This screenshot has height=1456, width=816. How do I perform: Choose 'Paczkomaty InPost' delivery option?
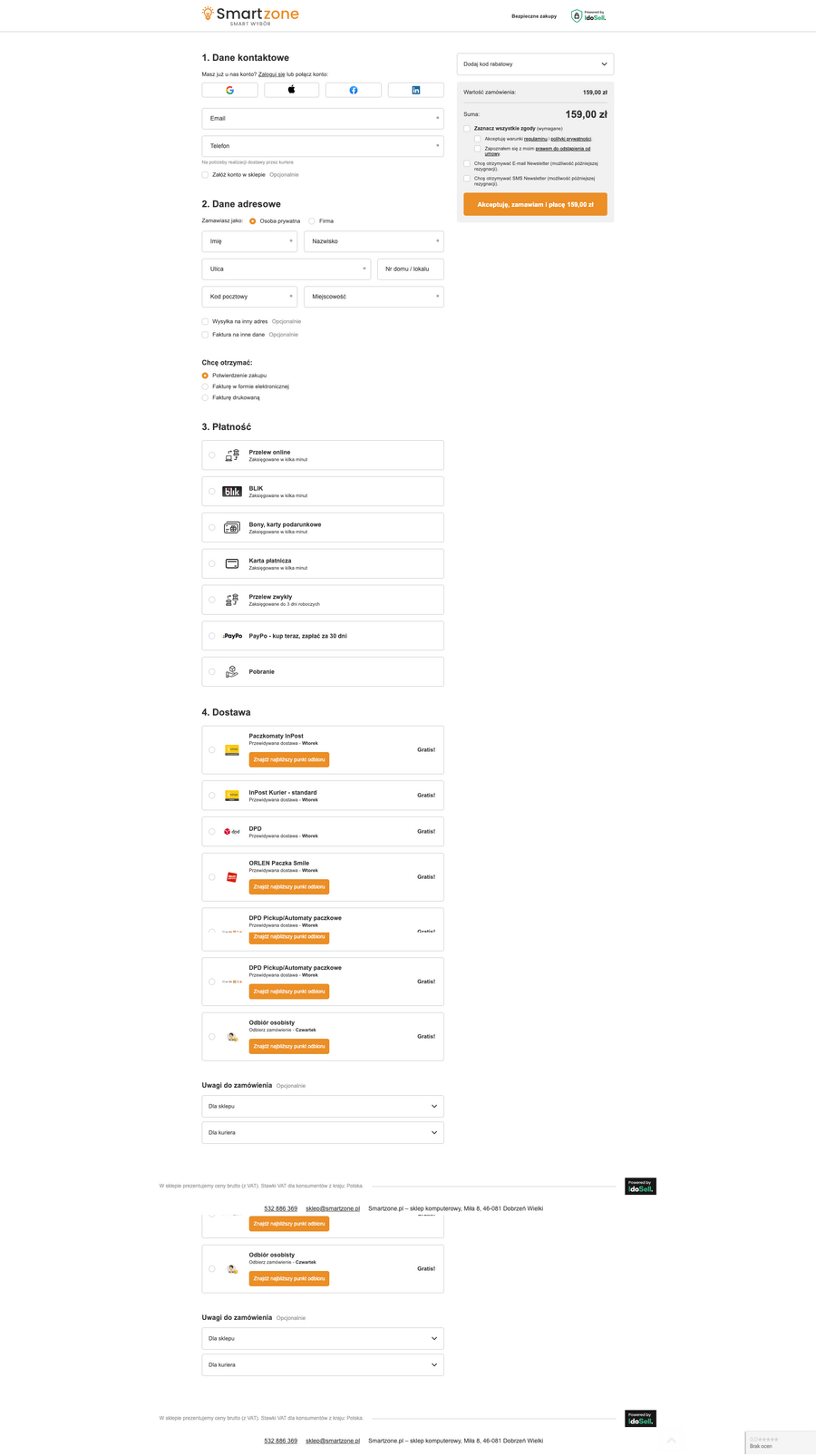pos(212,750)
